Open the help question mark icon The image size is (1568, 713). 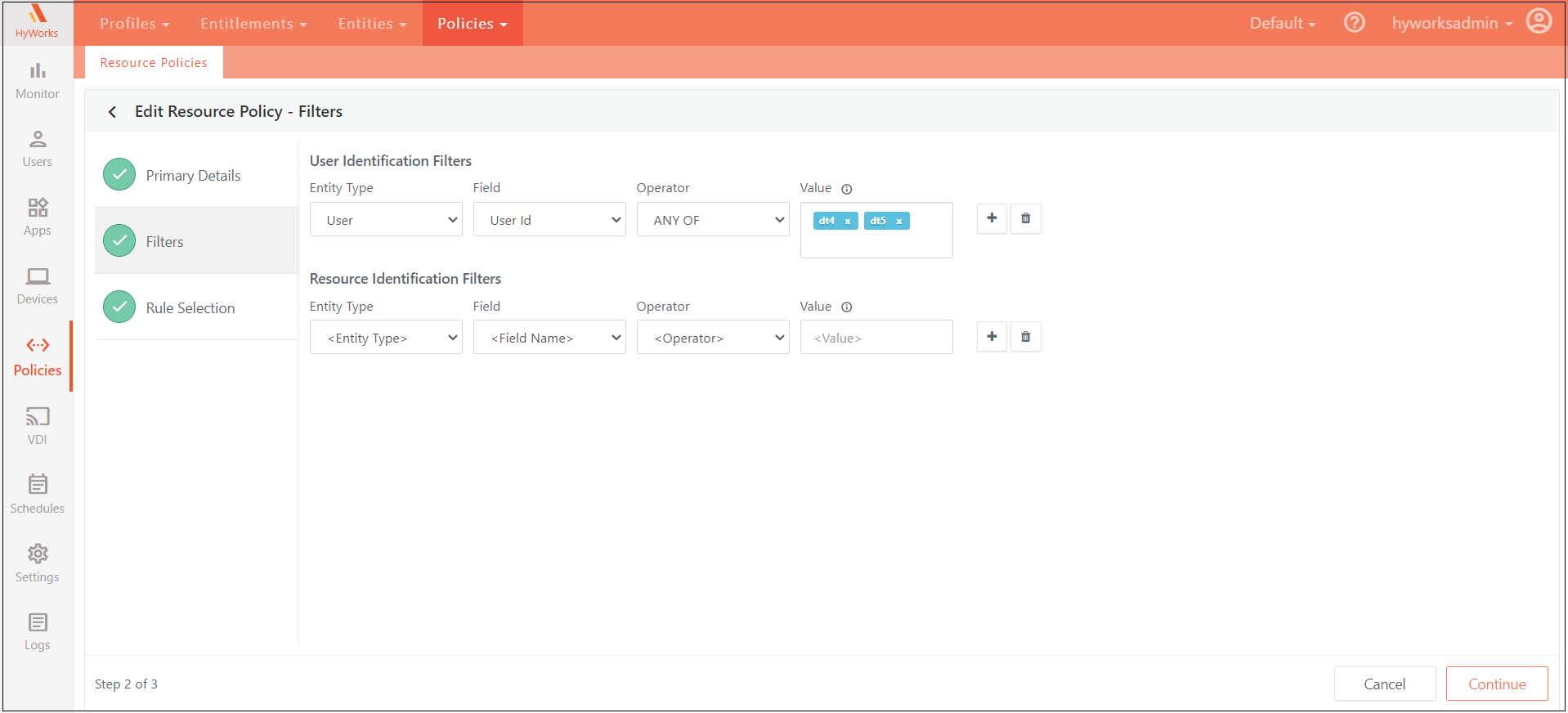(1354, 23)
